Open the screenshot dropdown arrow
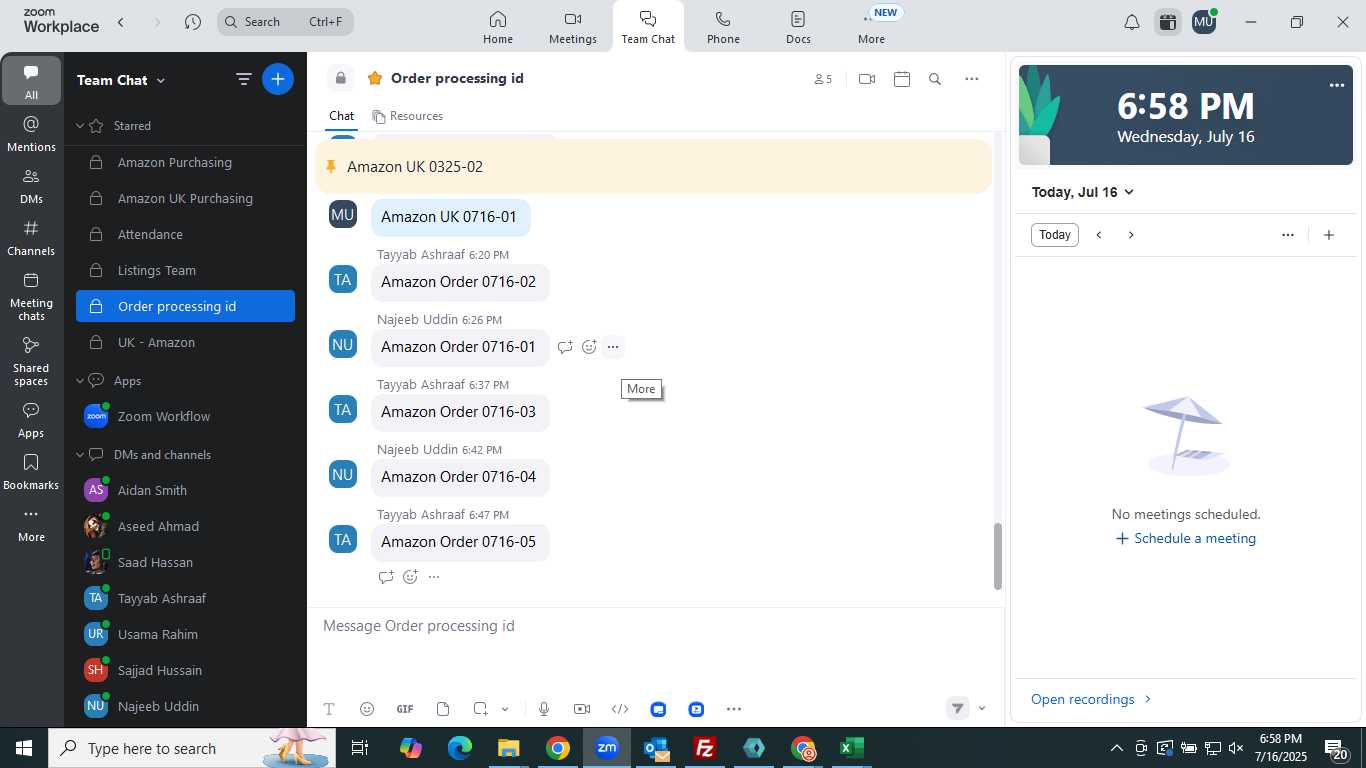 click(505, 709)
